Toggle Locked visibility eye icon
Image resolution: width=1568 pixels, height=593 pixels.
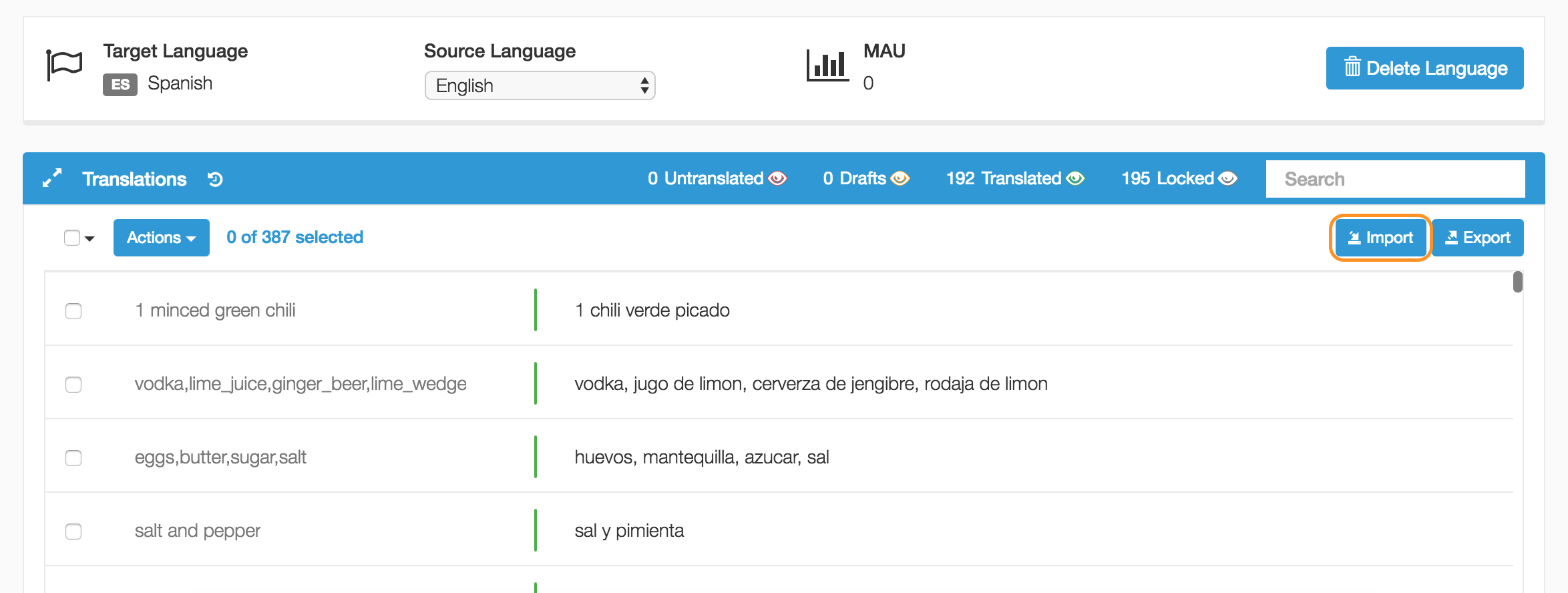(x=1227, y=178)
